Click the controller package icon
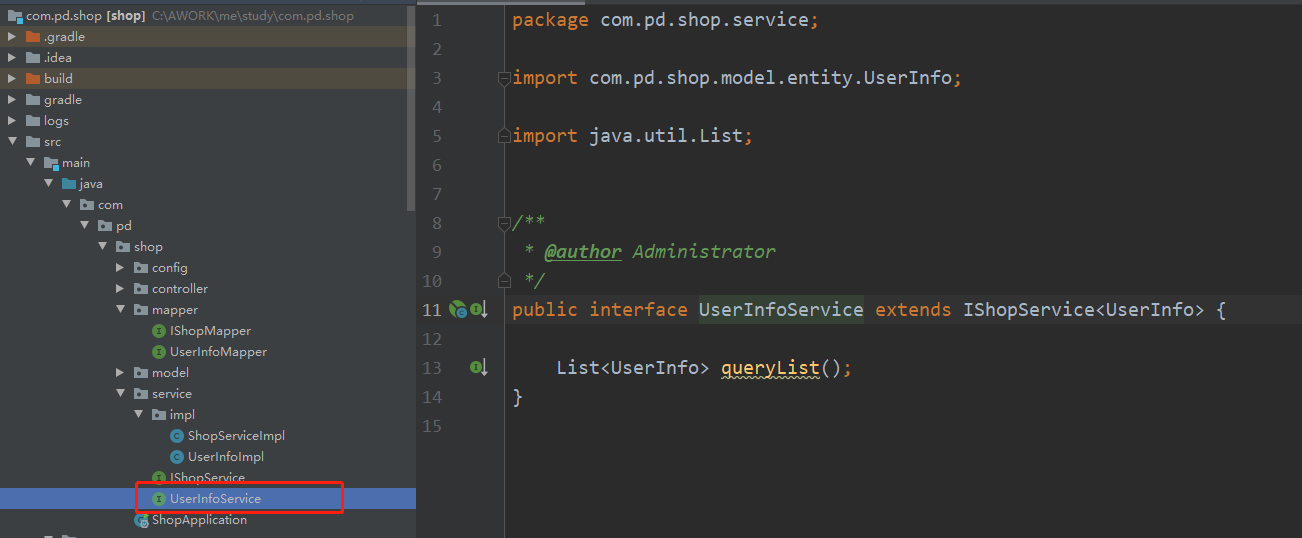The image size is (1302, 538). (141, 288)
